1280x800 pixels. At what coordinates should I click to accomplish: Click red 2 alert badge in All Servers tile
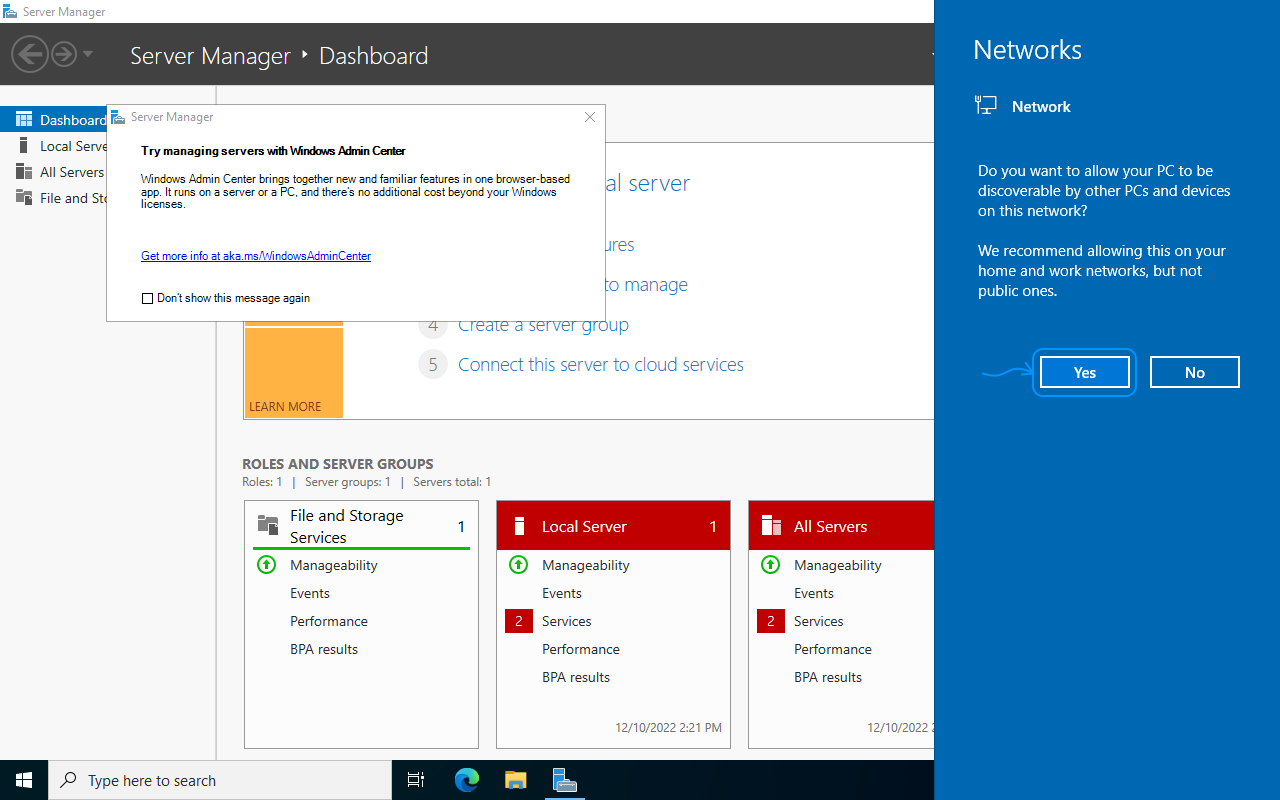tap(771, 621)
